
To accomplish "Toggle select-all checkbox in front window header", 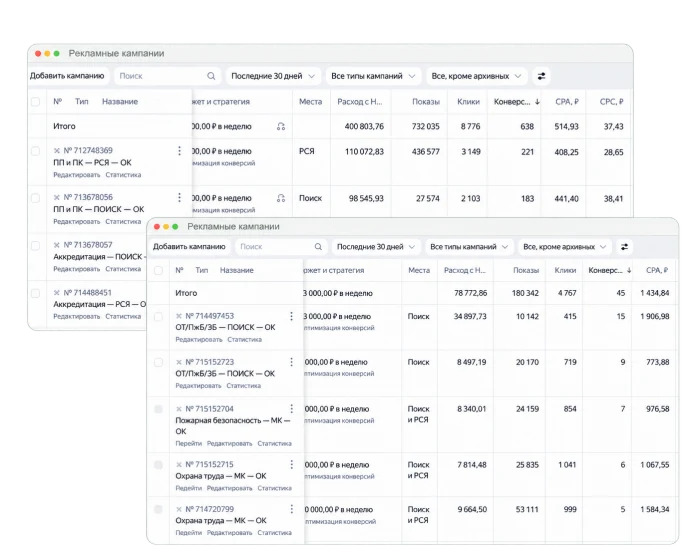I will point(158,270).
